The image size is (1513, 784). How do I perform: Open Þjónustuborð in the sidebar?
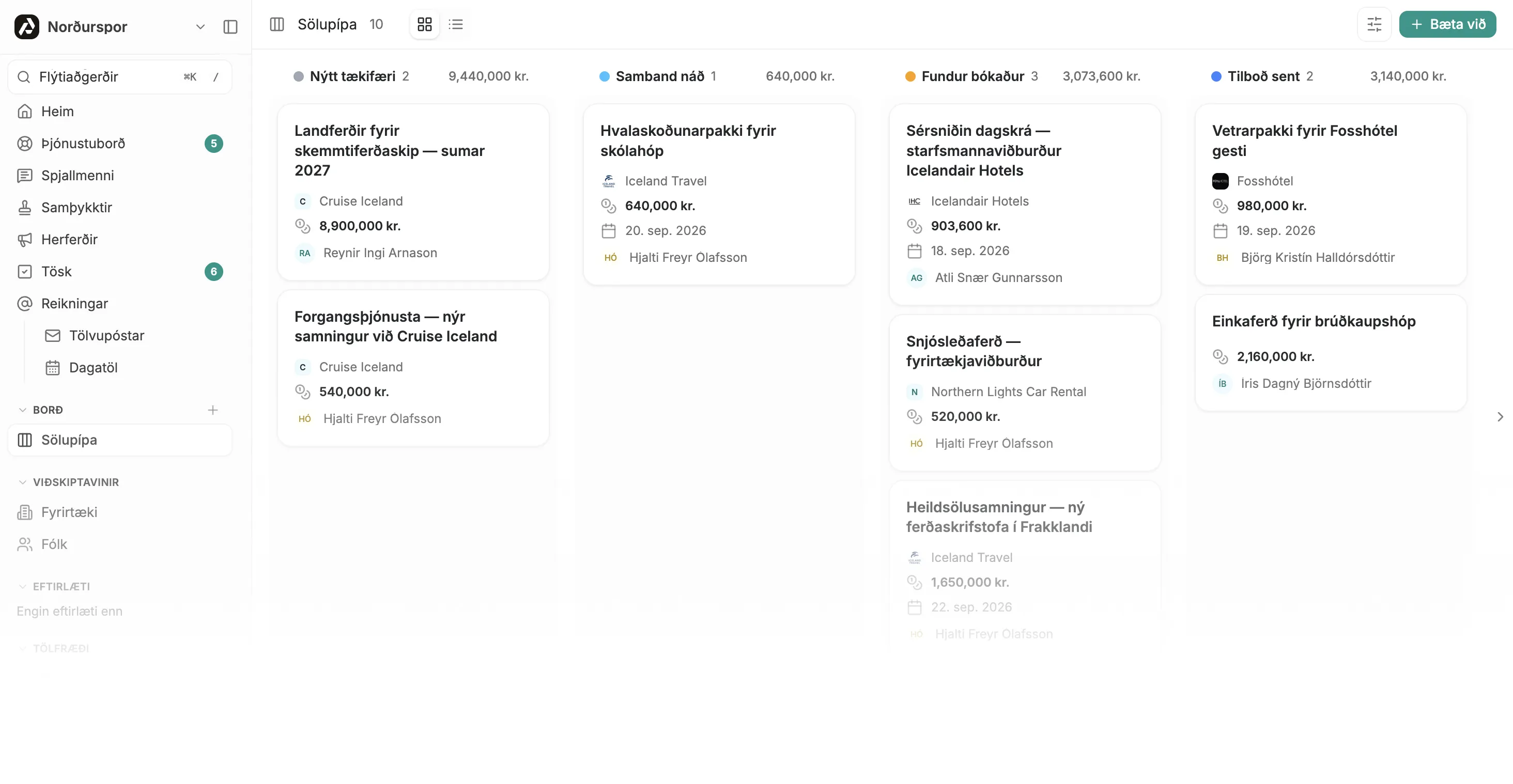pyautogui.click(x=120, y=144)
